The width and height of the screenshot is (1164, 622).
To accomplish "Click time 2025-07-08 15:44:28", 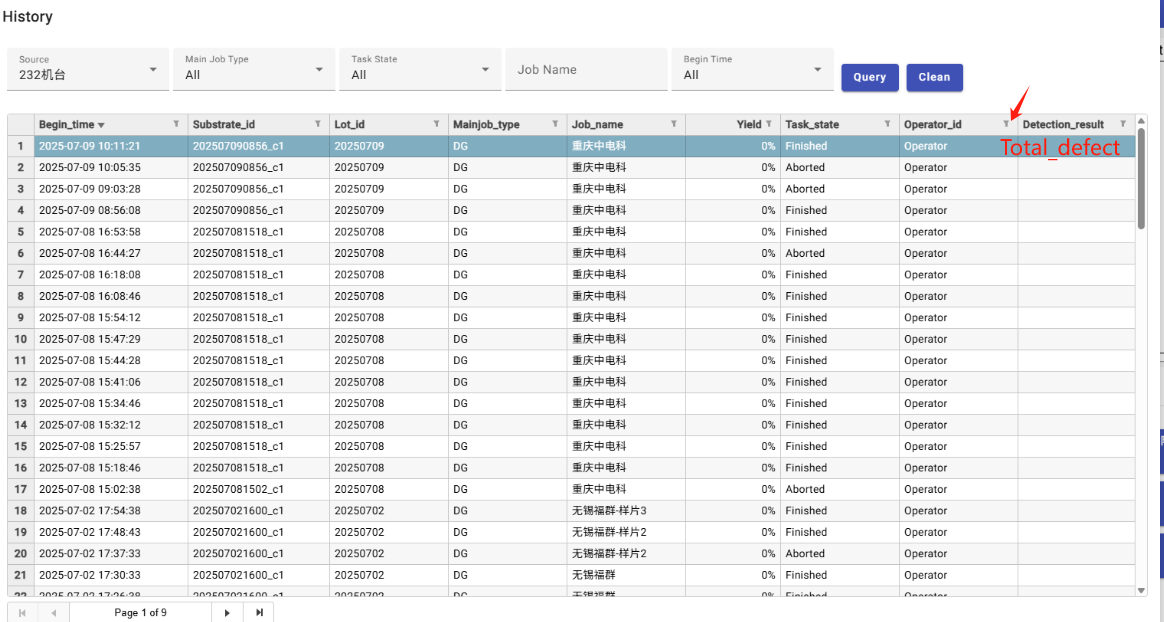I will 90,361.
